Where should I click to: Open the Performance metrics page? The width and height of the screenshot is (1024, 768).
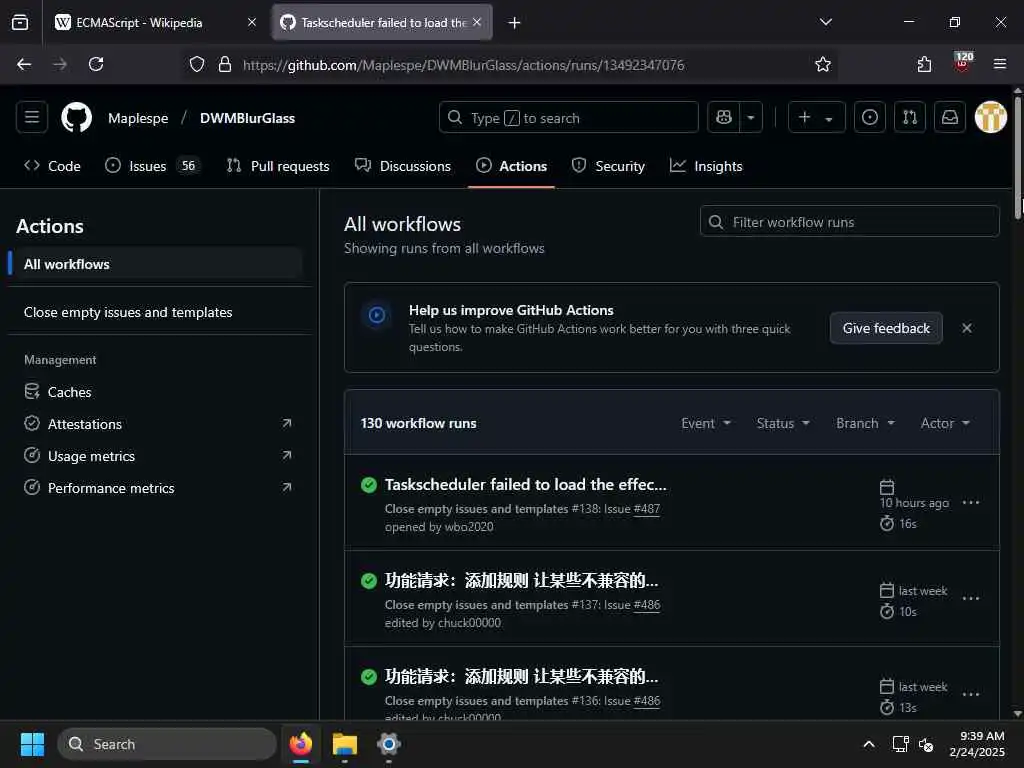coord(158,488)
